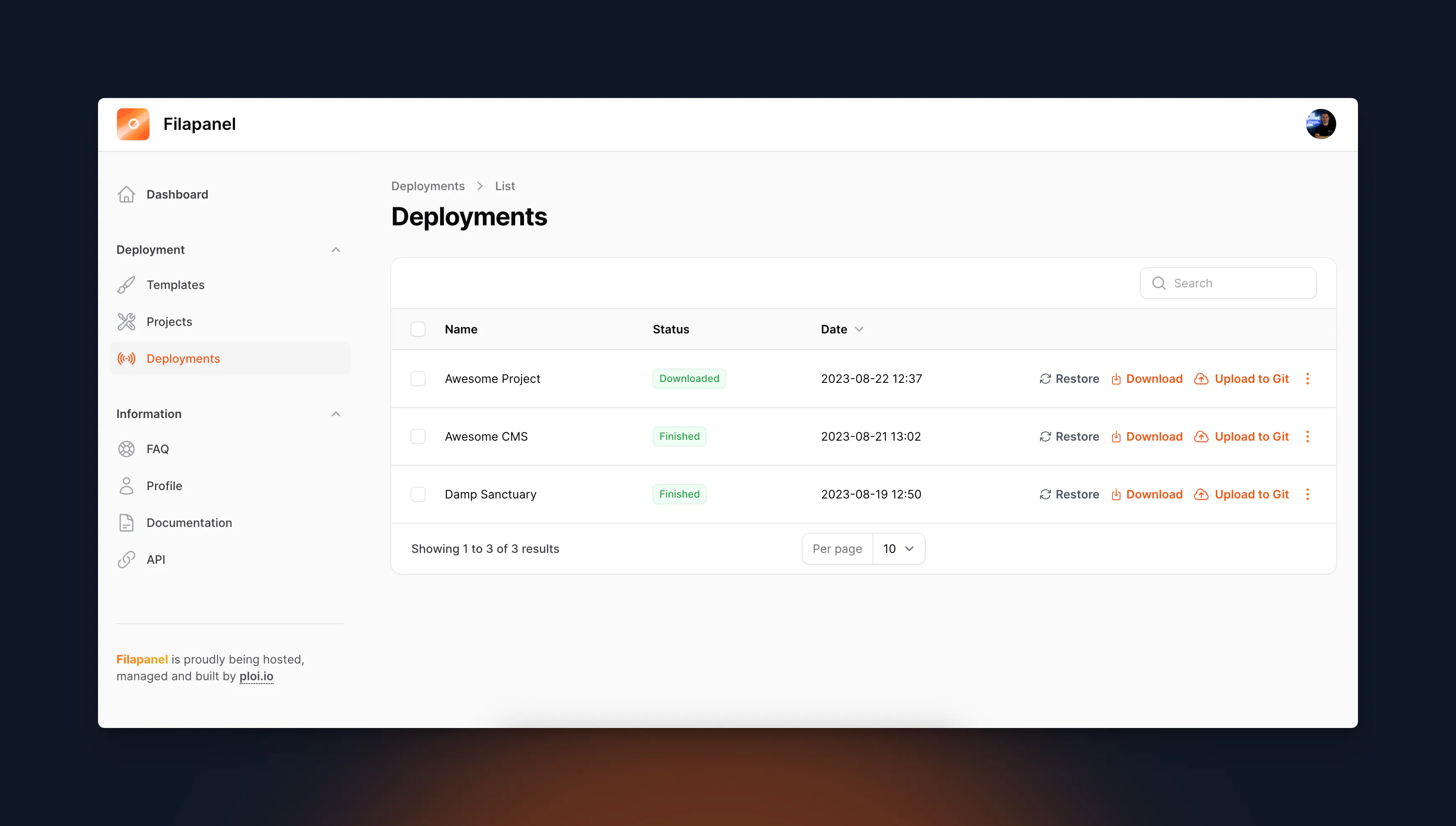Screen dimensions: 1456x826
Task: Click the download icon for Damp Sanctuary
Action: pos(1116,495)
